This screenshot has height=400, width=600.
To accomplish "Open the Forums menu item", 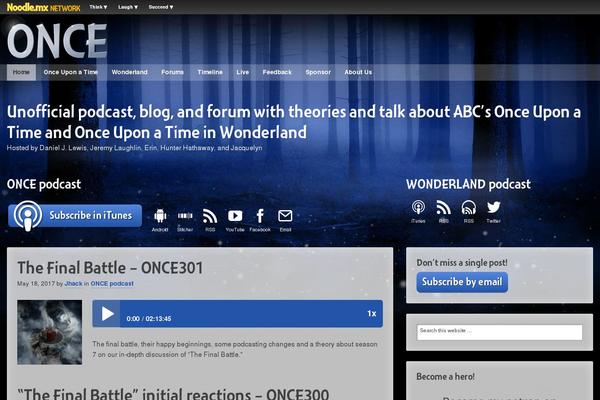I will (x=172, y=72).
